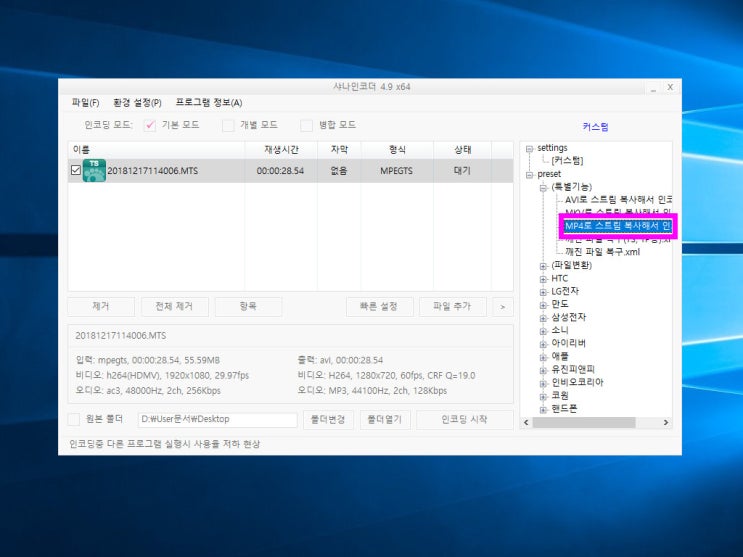Enable the 개별 모드 checkbox
Image resolution: width=743 pixels, height=557 pixels.
[x=228, y=125]
